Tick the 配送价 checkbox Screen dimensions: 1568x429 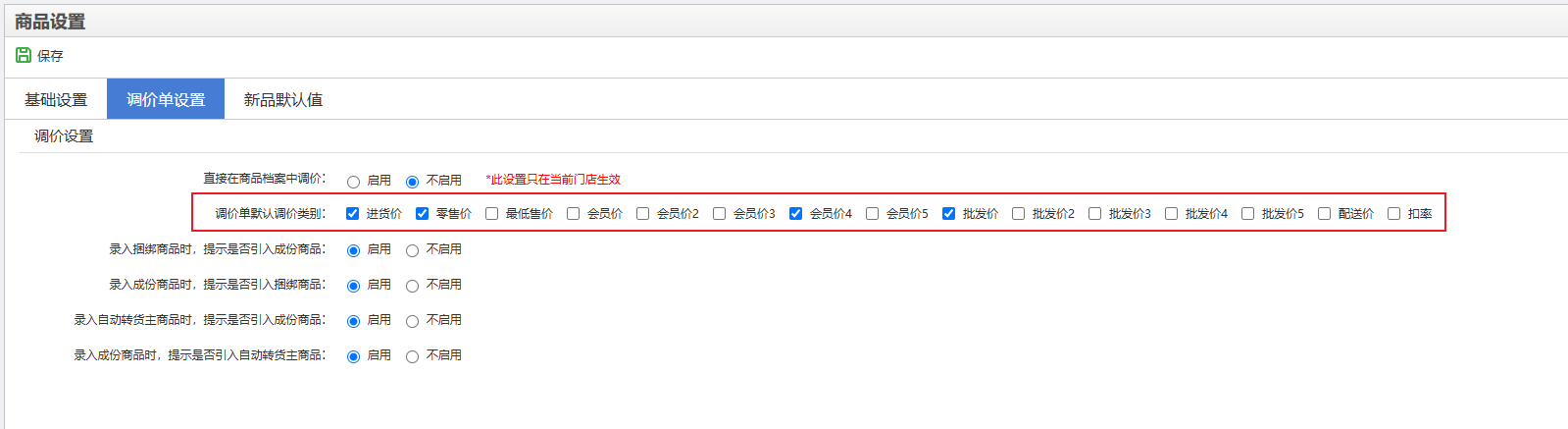click(x=1324, y=213)
